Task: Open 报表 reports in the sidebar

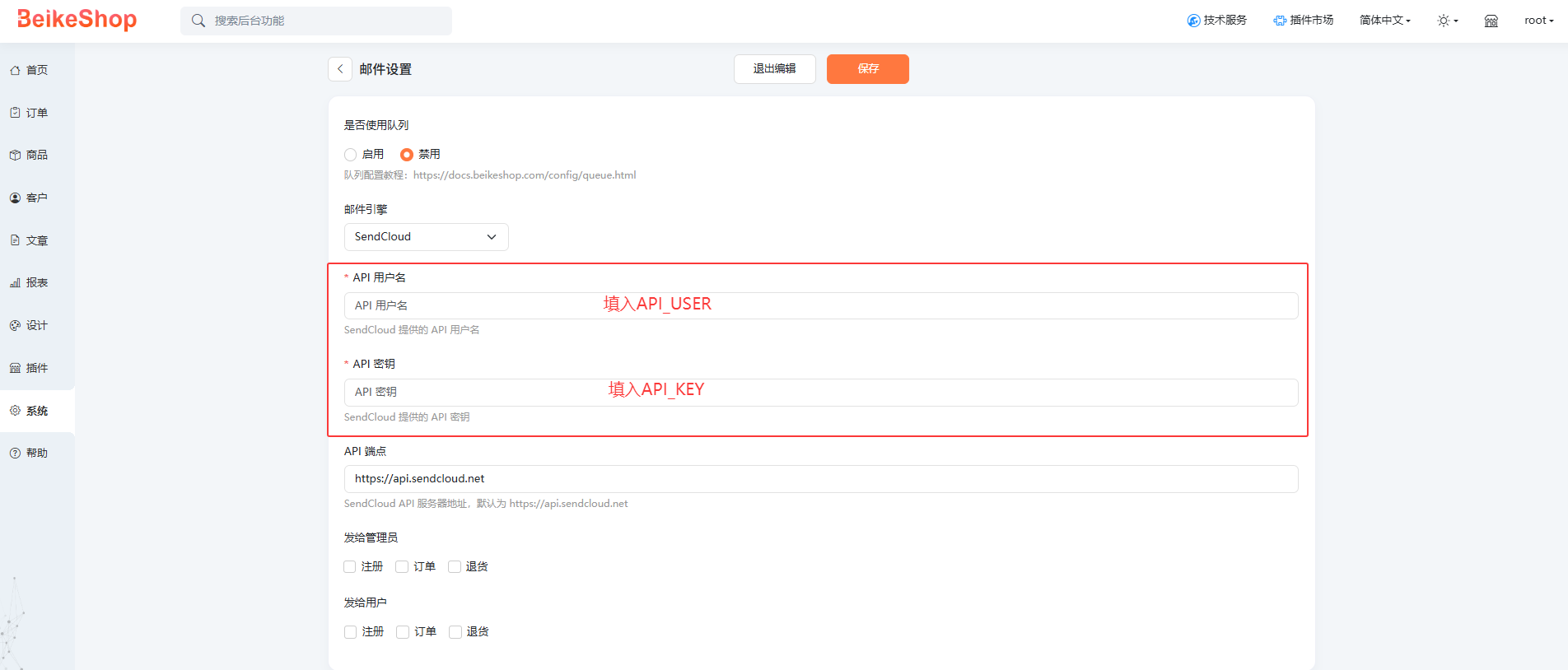Action: tap(37, 282)
